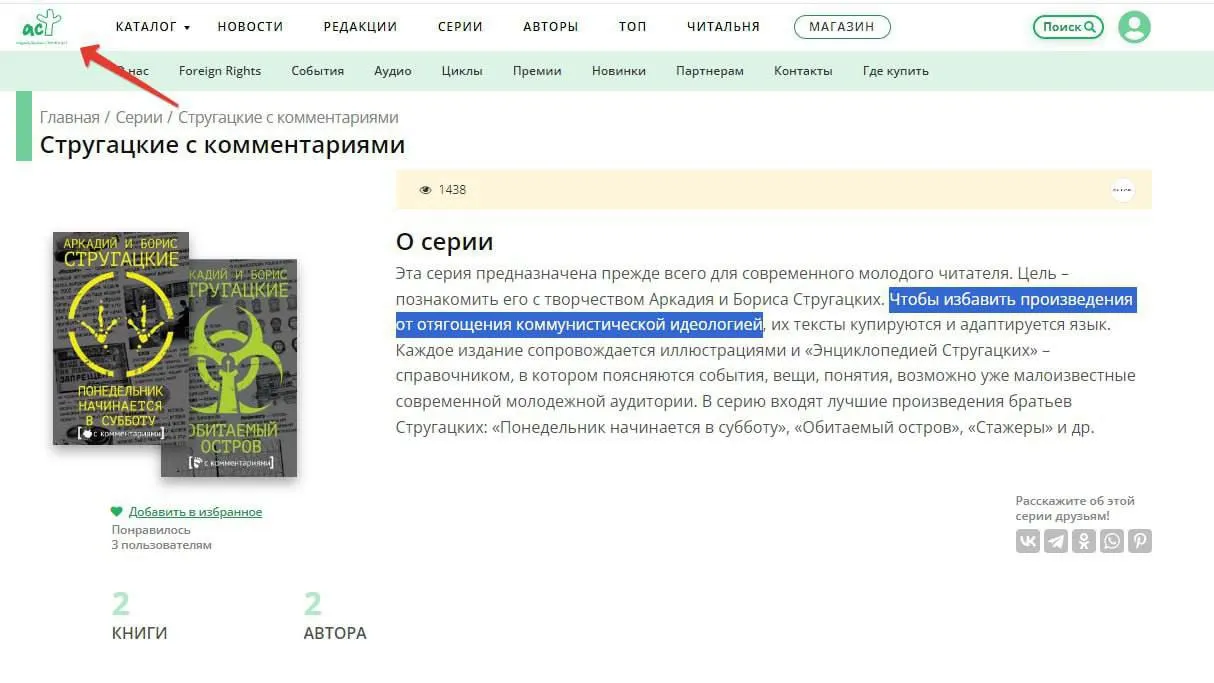
Task: Open the Foreign Rights link
Action: point(219,71)
